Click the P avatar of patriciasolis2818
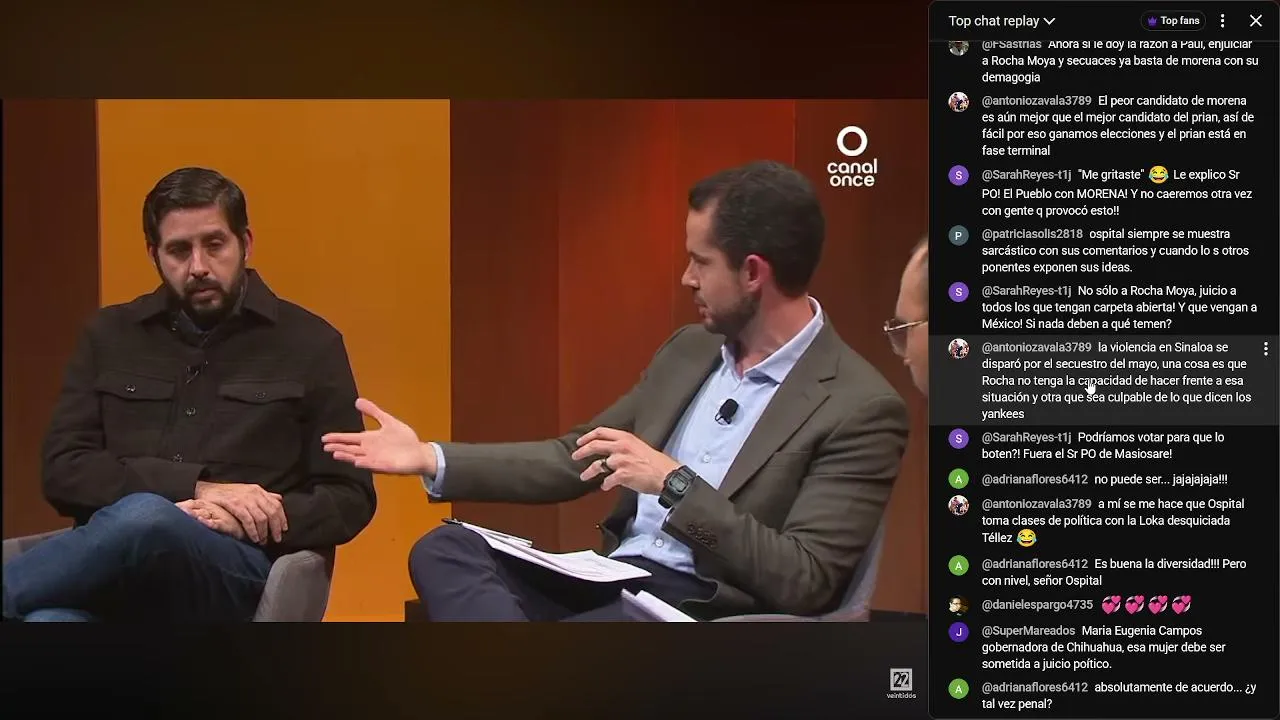 pyautogui.click(x=959, y=236)
